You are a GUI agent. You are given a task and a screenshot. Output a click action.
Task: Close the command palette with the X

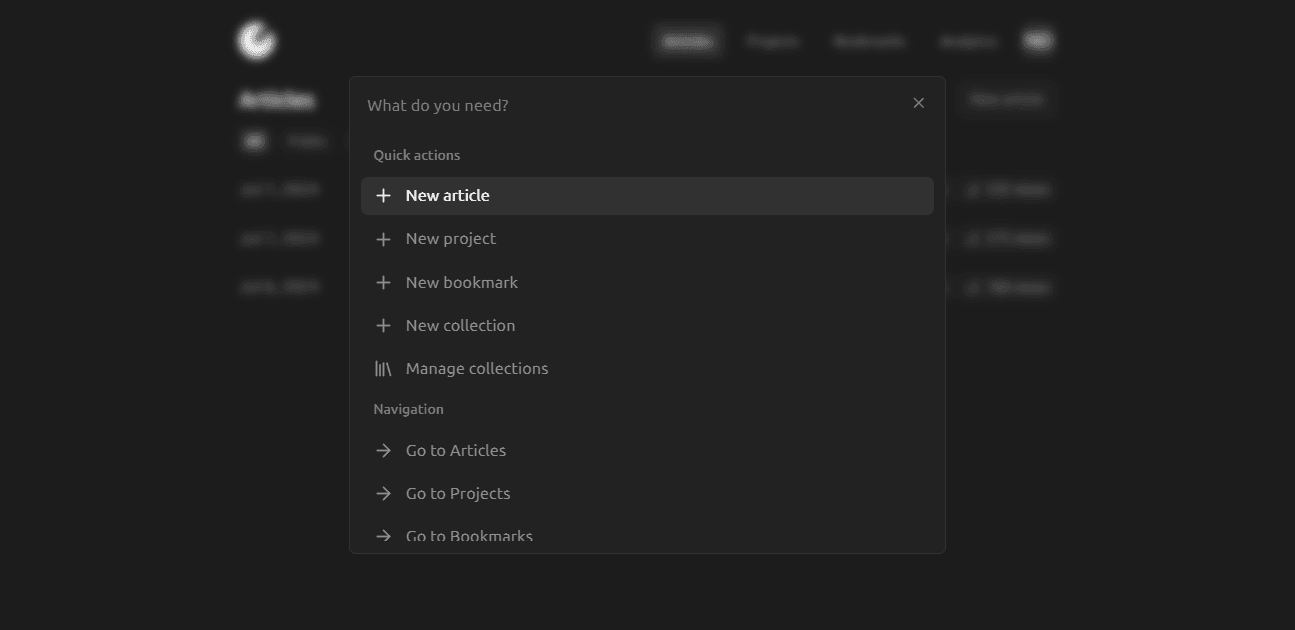point(919,103)
